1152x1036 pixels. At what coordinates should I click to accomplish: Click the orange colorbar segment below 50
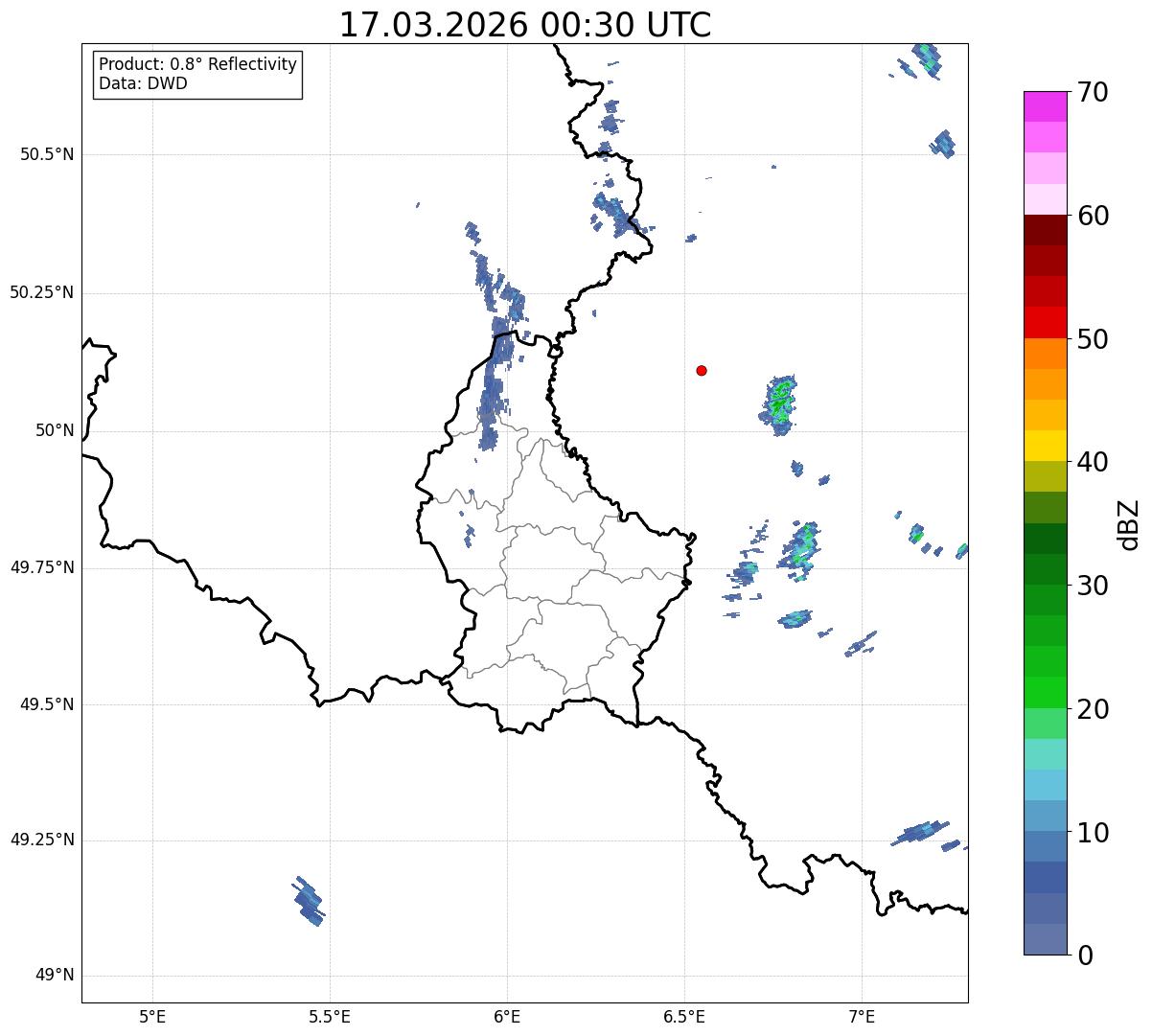[1046, 354]
